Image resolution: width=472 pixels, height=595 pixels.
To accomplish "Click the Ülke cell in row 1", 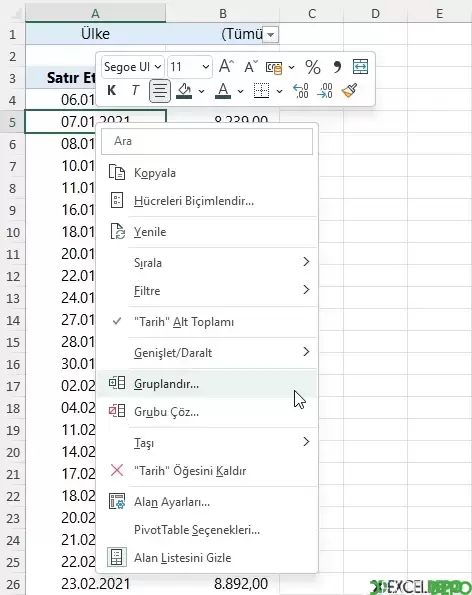I will coord(96,34).
